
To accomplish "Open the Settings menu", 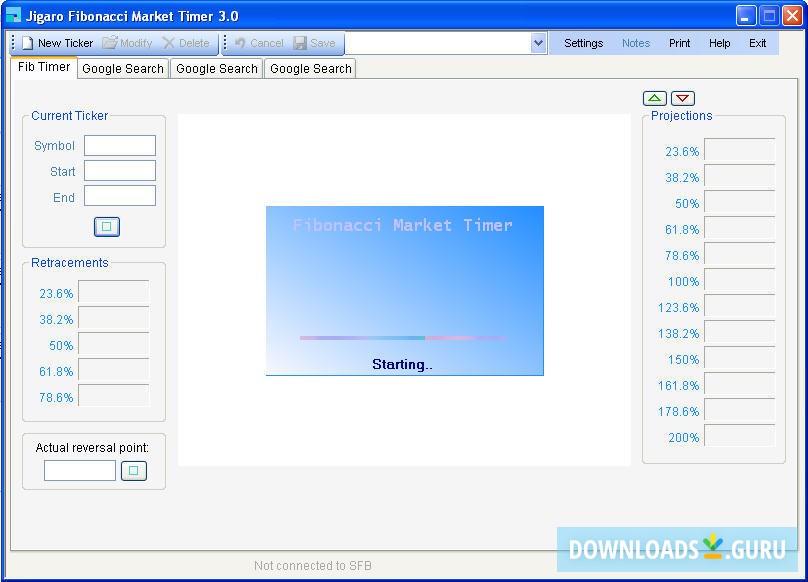I will (x=583, y=43).
